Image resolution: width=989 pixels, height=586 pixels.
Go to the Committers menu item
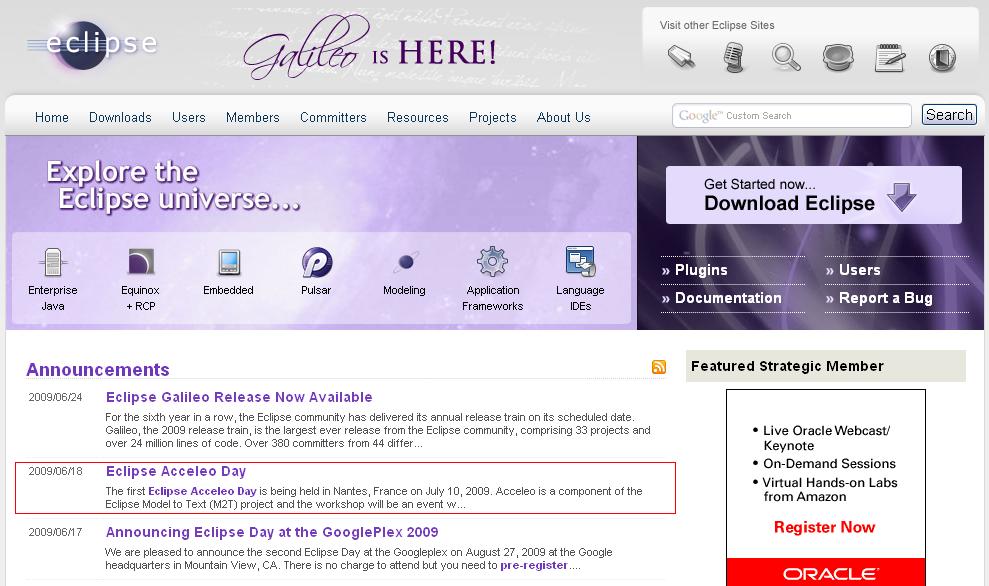(333, 117)
